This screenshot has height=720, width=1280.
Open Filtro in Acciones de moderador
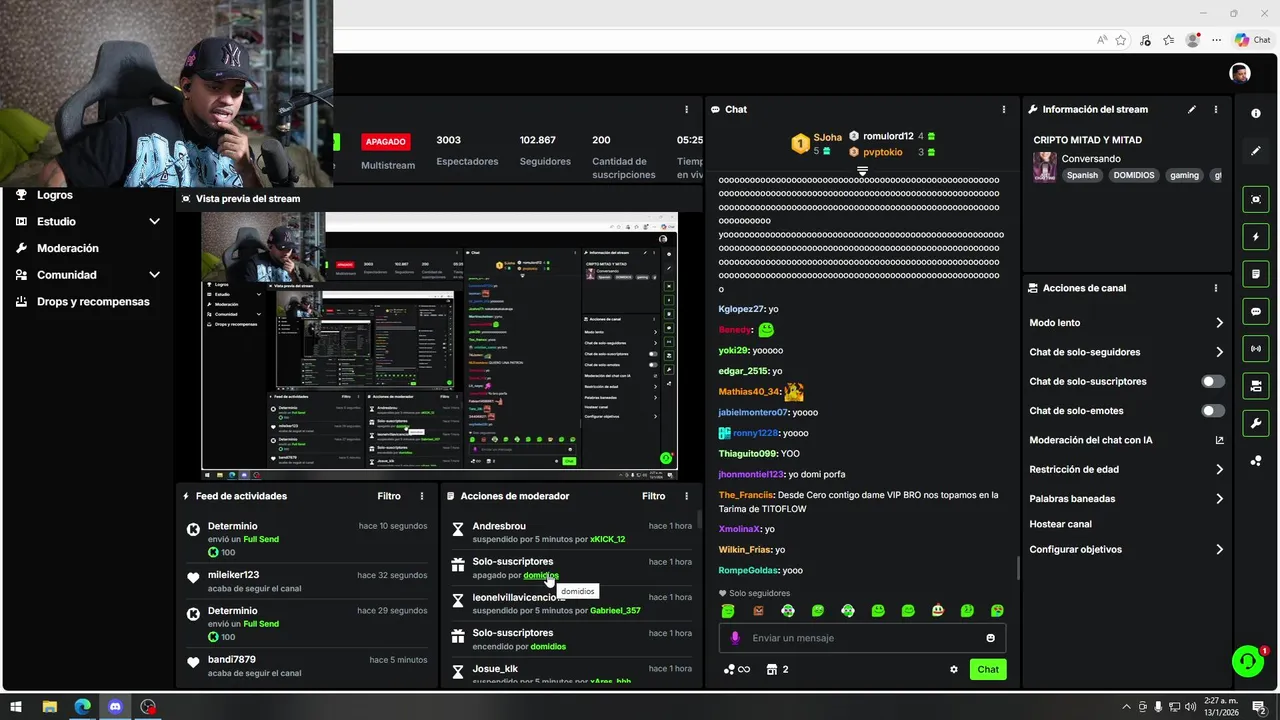pos(653,496)
